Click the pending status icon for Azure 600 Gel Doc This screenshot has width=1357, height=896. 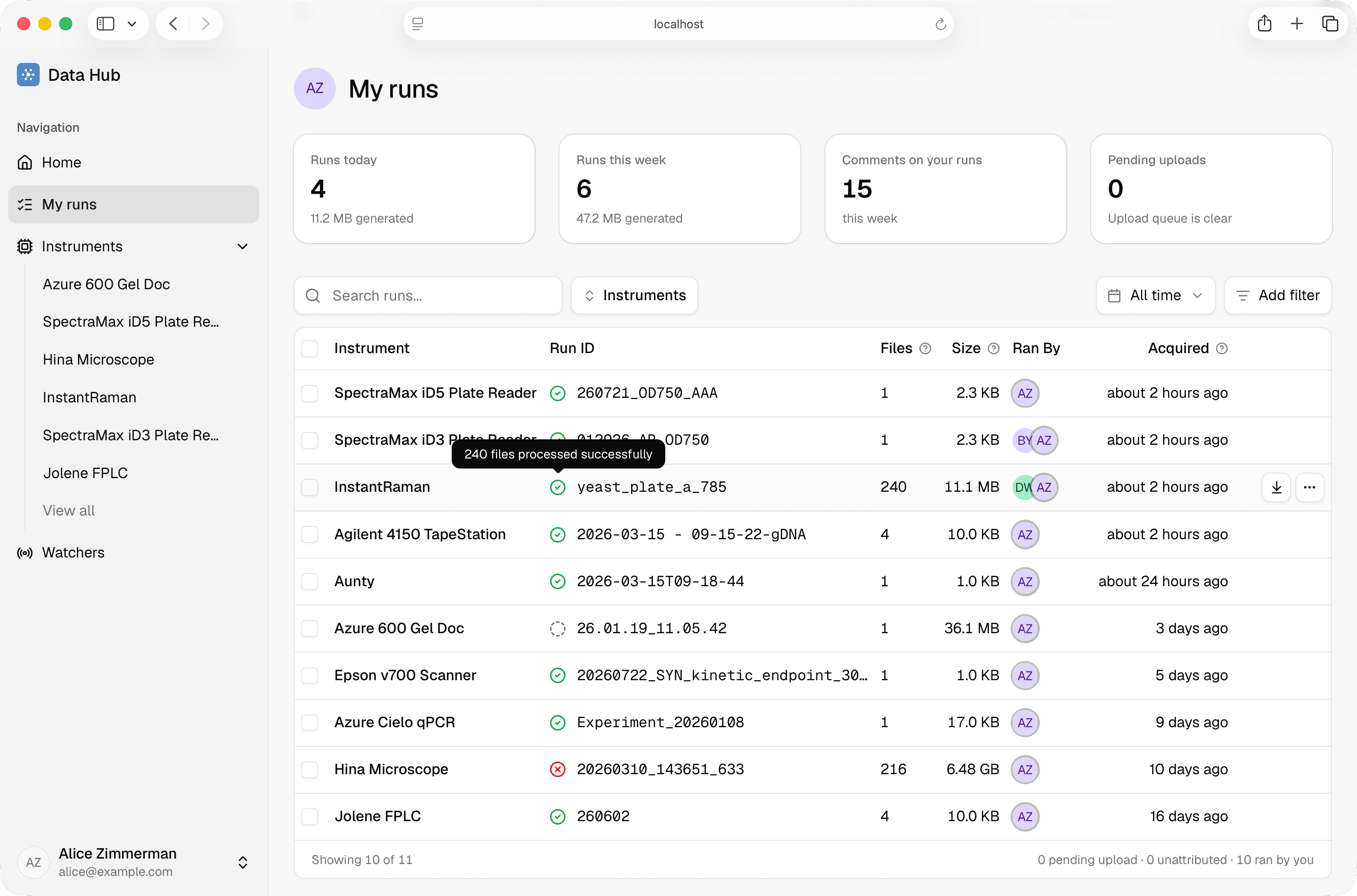[558, 629]
